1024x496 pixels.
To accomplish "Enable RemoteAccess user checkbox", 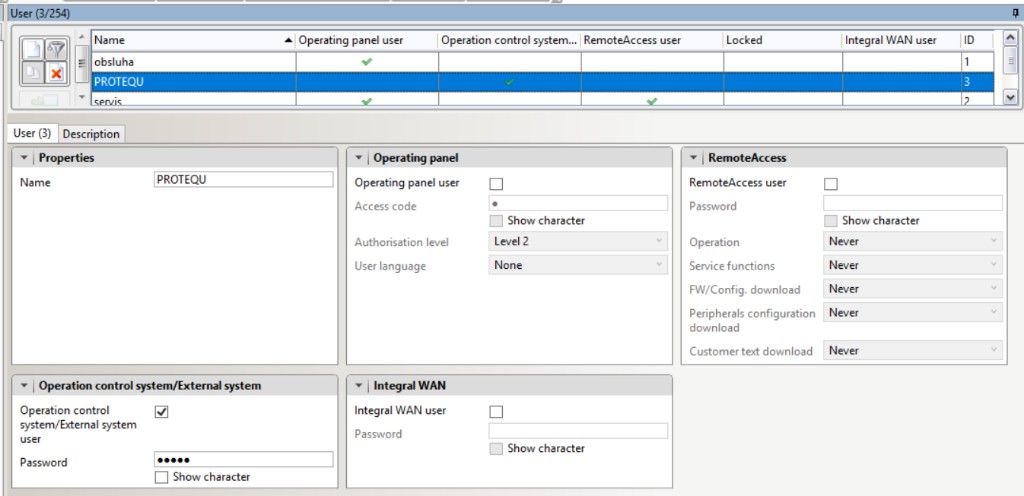I will tap(831, 184).
